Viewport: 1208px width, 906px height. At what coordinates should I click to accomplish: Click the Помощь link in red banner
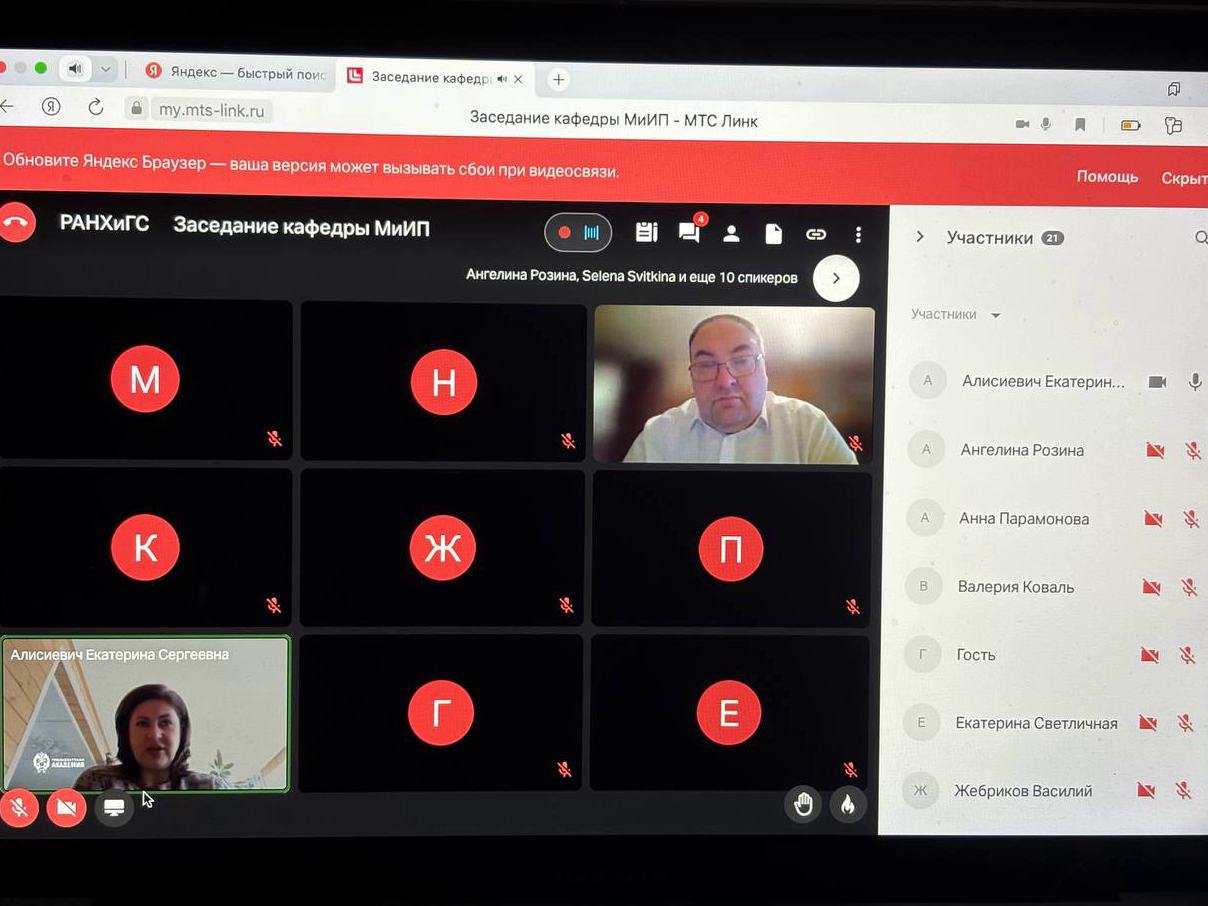(x=1107, y=176)
